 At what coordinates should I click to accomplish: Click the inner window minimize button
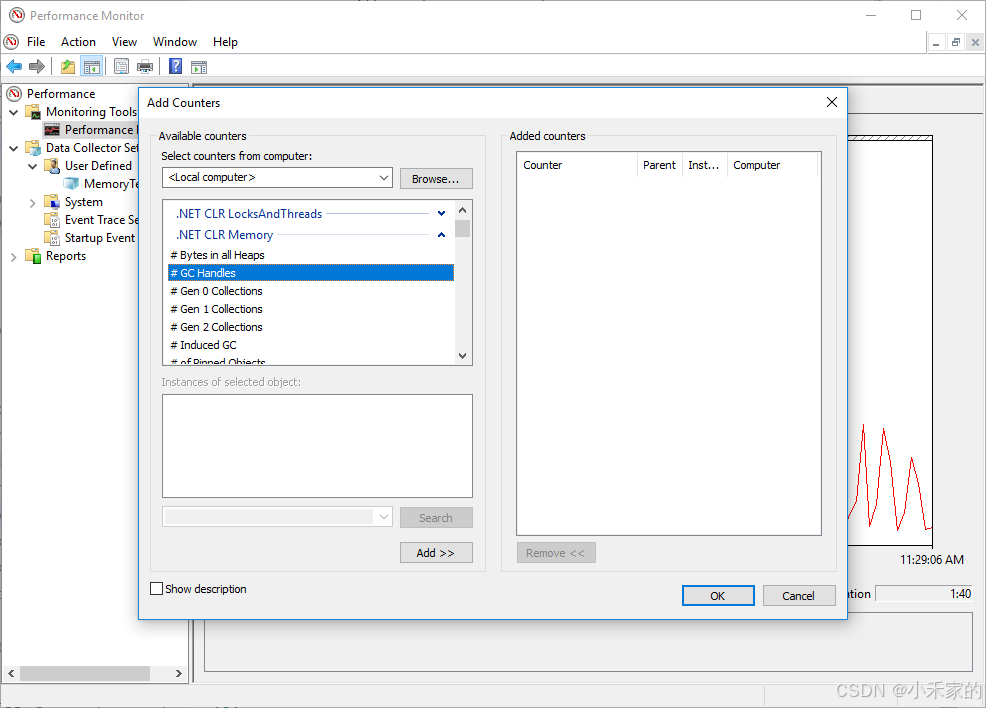(x=936, y=43)
